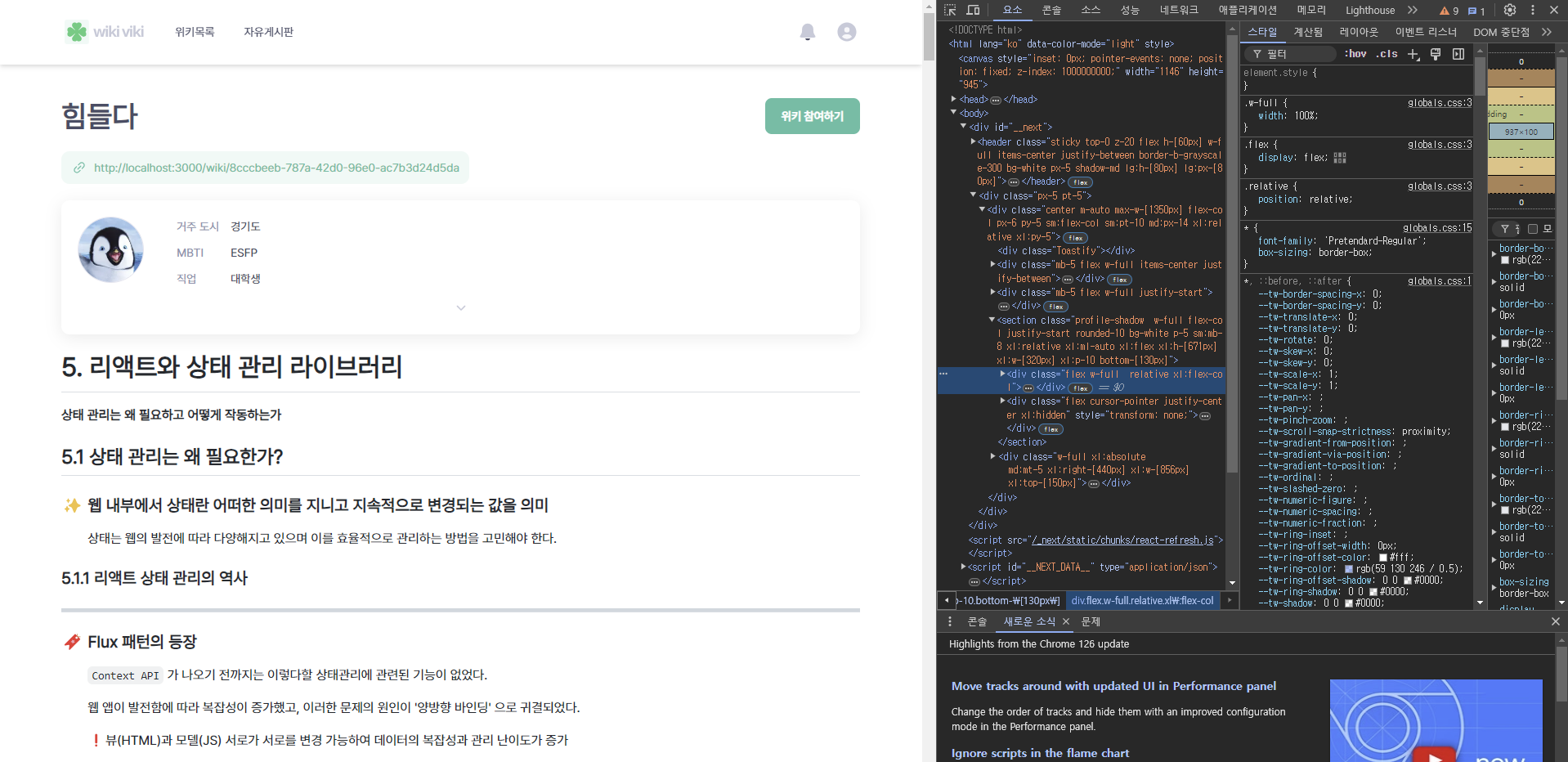Toggle flex overlay badge on header element
This screenshot has height=762, width=1568.
1080,182
